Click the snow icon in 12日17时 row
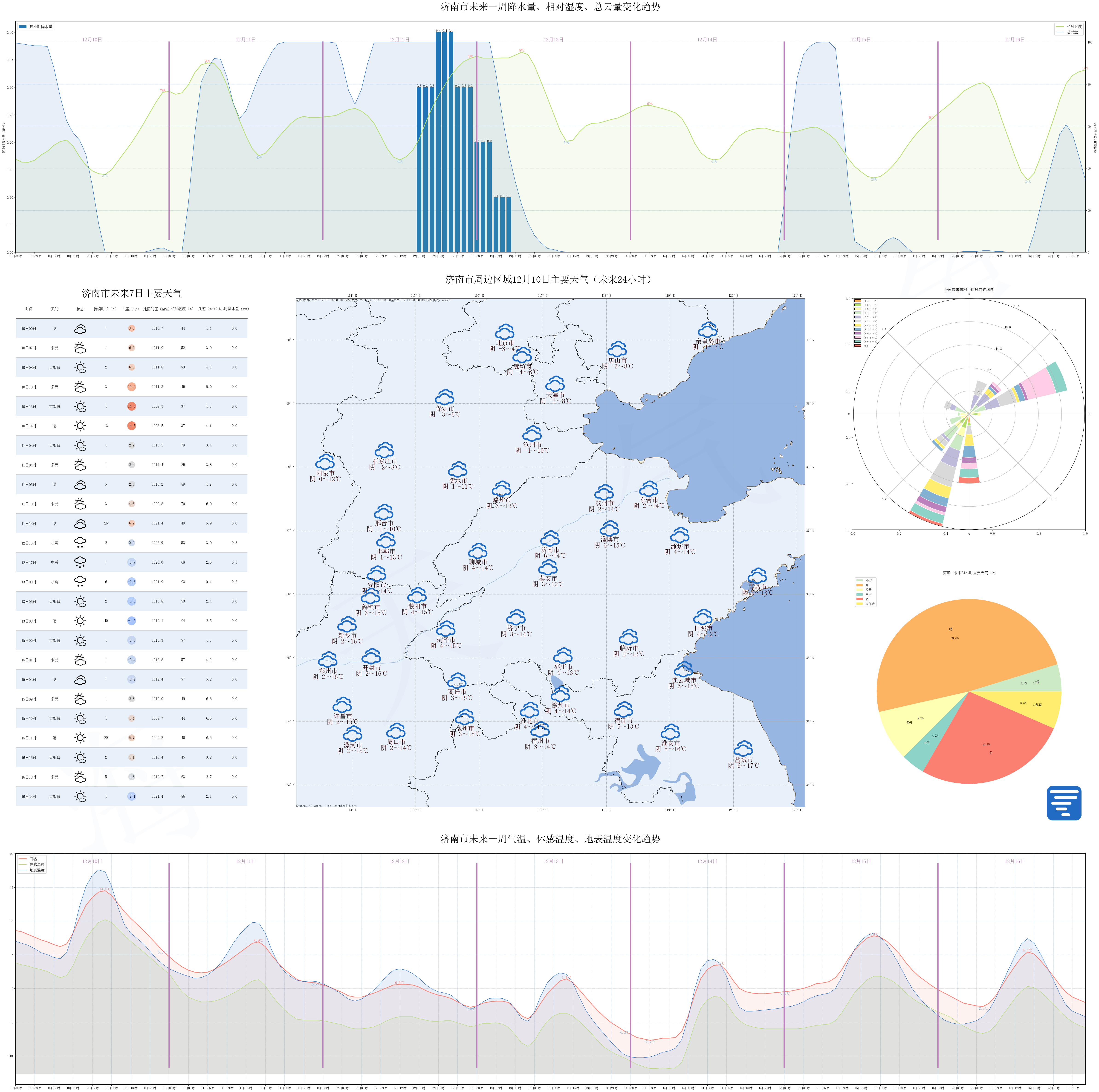Image resolution: width=1099 pixels, height=1092 pixels. pyautogui.click(x=80, y=562)
